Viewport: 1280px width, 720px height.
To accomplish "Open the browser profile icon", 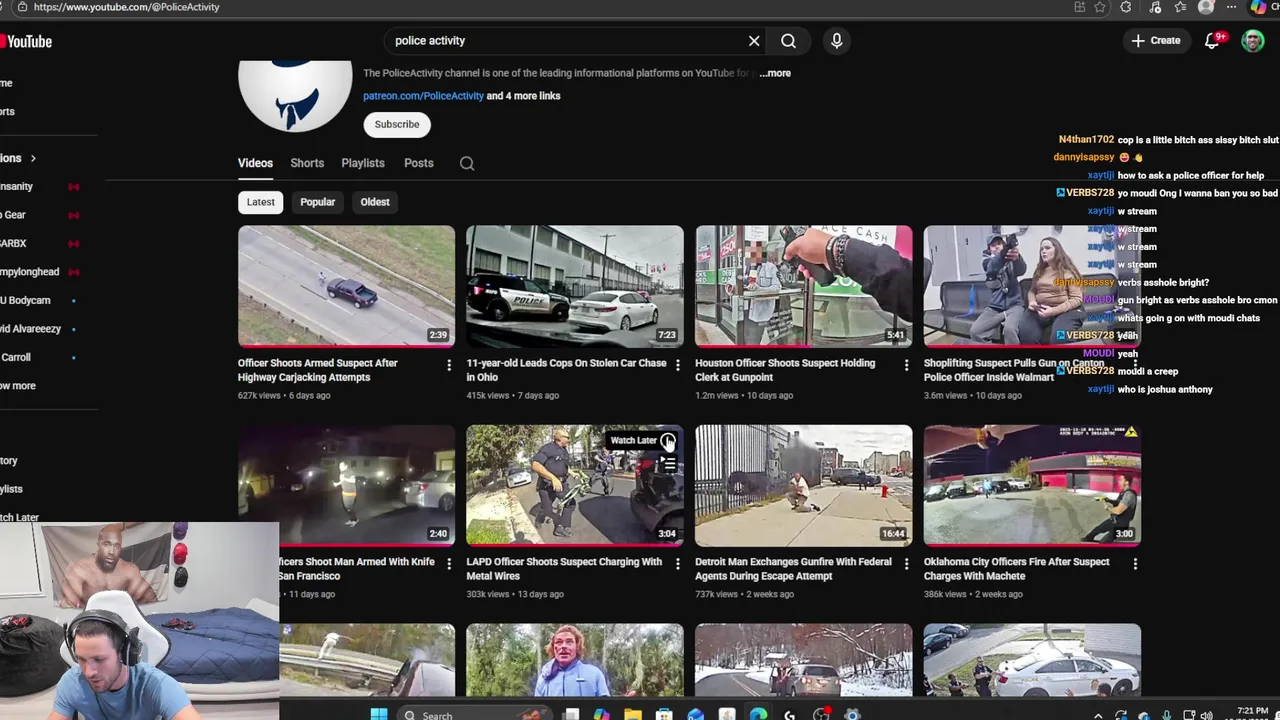I will pos(1206,7).
